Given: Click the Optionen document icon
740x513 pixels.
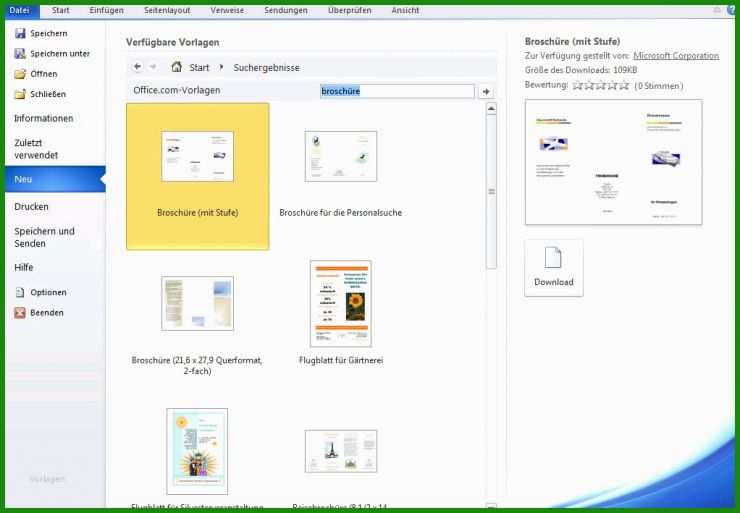Looking at the screenshot, I should (20, 292).
